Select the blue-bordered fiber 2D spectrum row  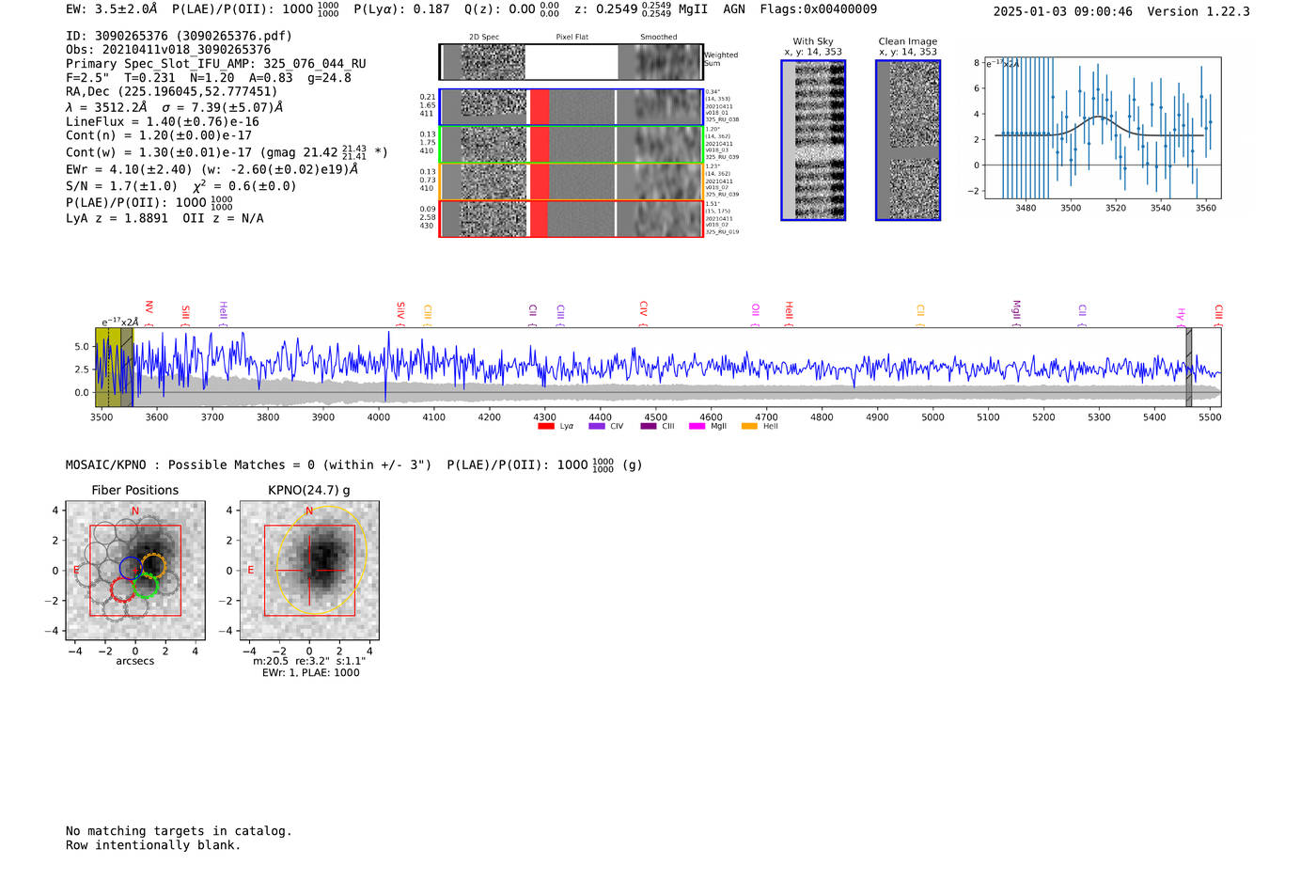(571, 107)
